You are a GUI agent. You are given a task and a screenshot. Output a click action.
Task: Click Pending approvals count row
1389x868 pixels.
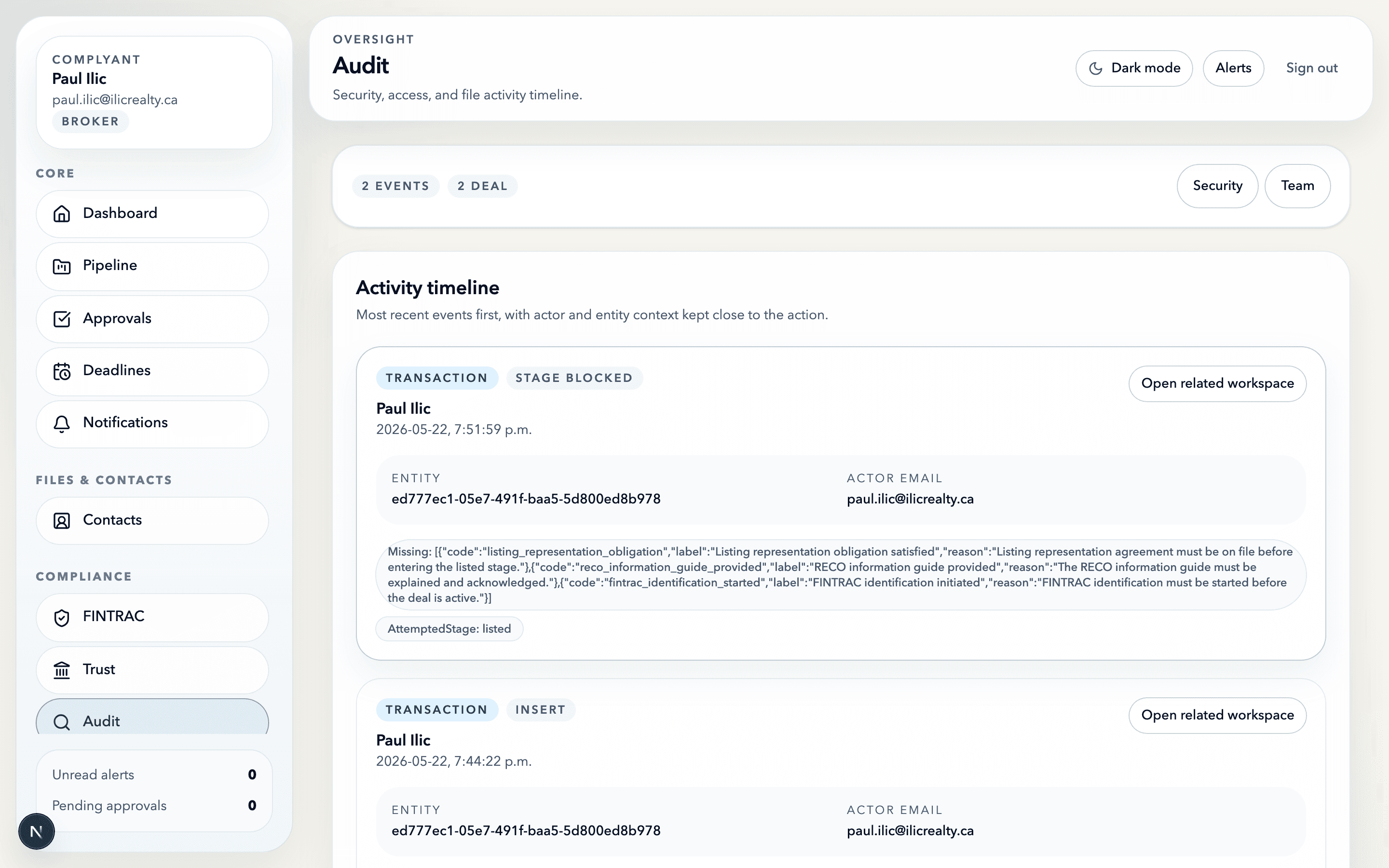pyautogui.click(x=154, y=805)
